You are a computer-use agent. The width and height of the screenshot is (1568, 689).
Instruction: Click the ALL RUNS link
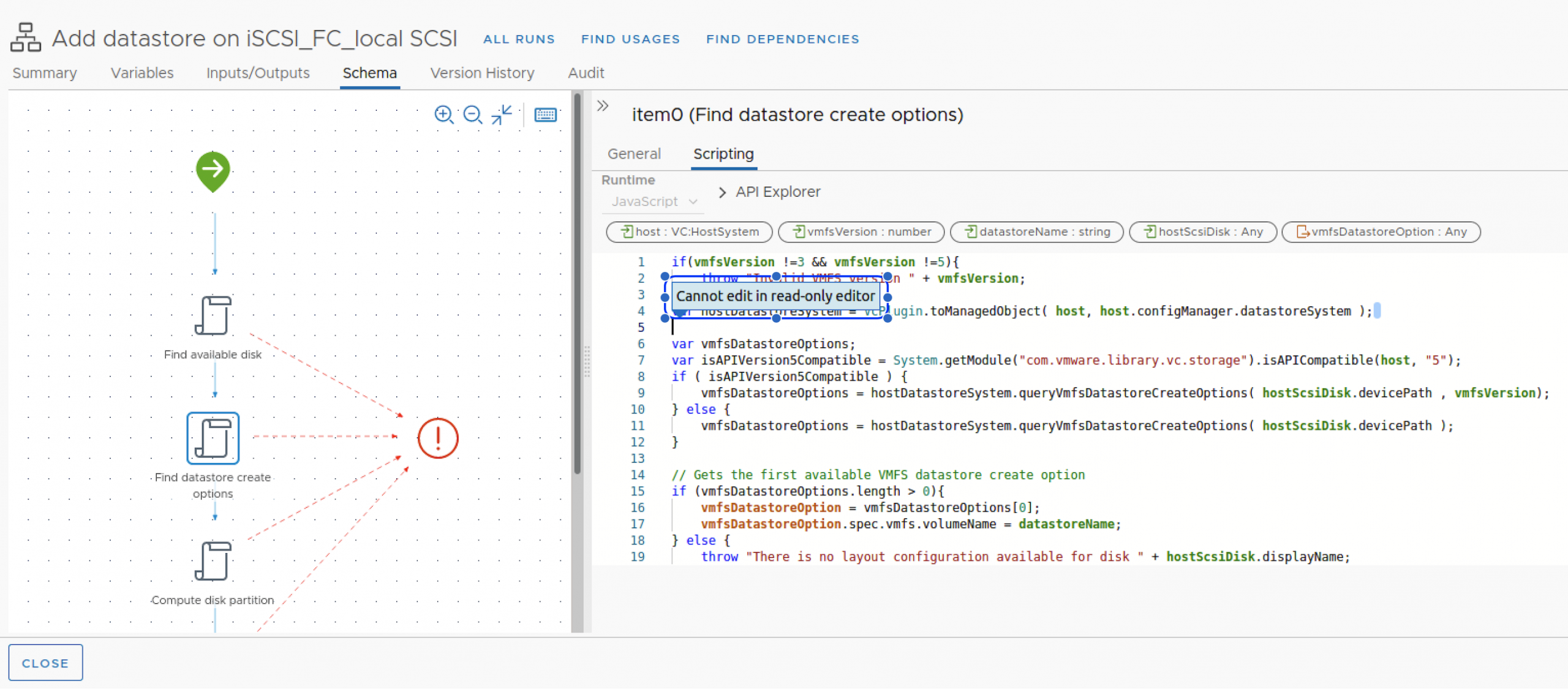click(519, 39)
